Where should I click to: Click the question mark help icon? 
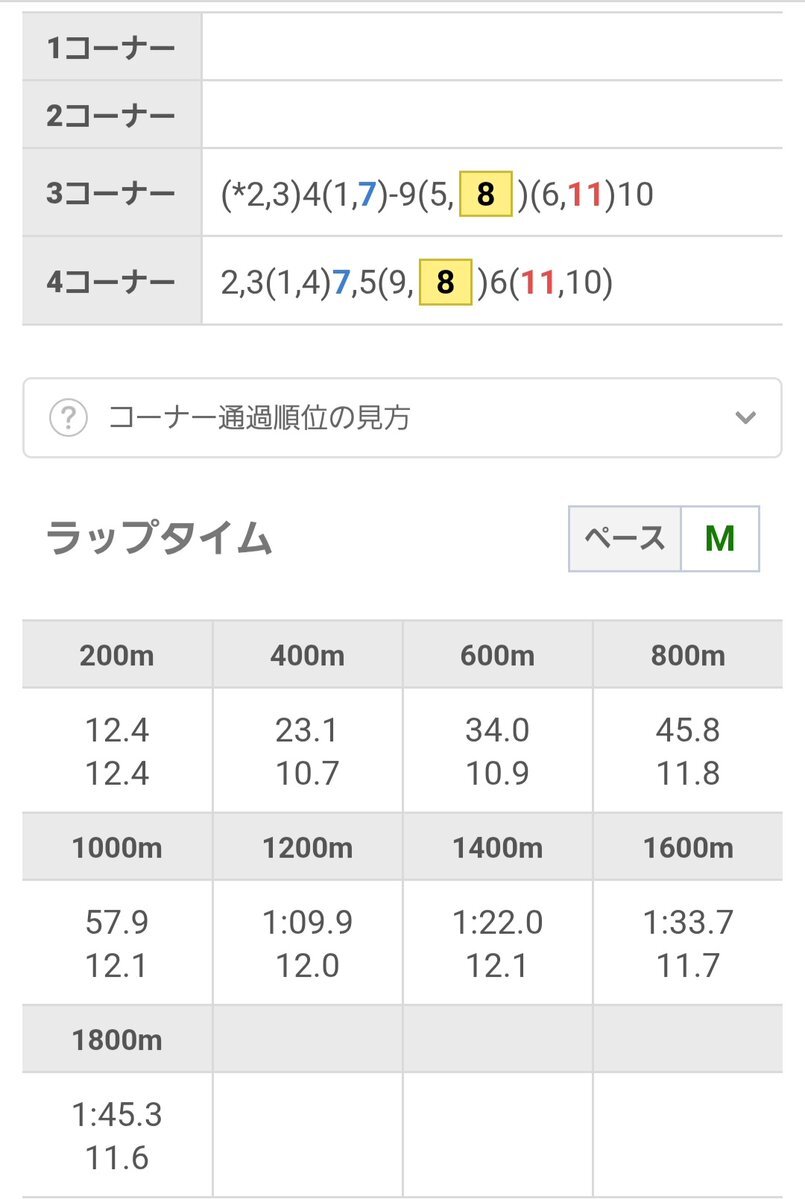click(68, 418)
